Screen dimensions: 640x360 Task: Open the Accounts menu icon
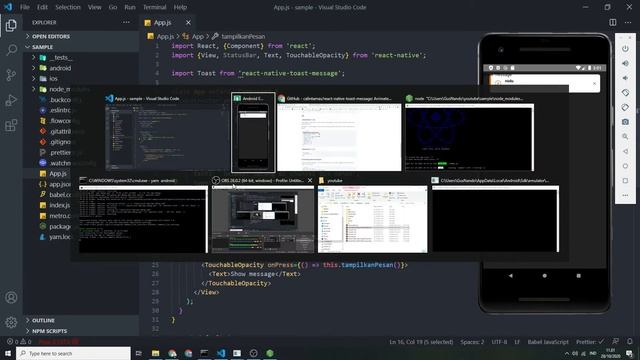[x=11, y=298]
